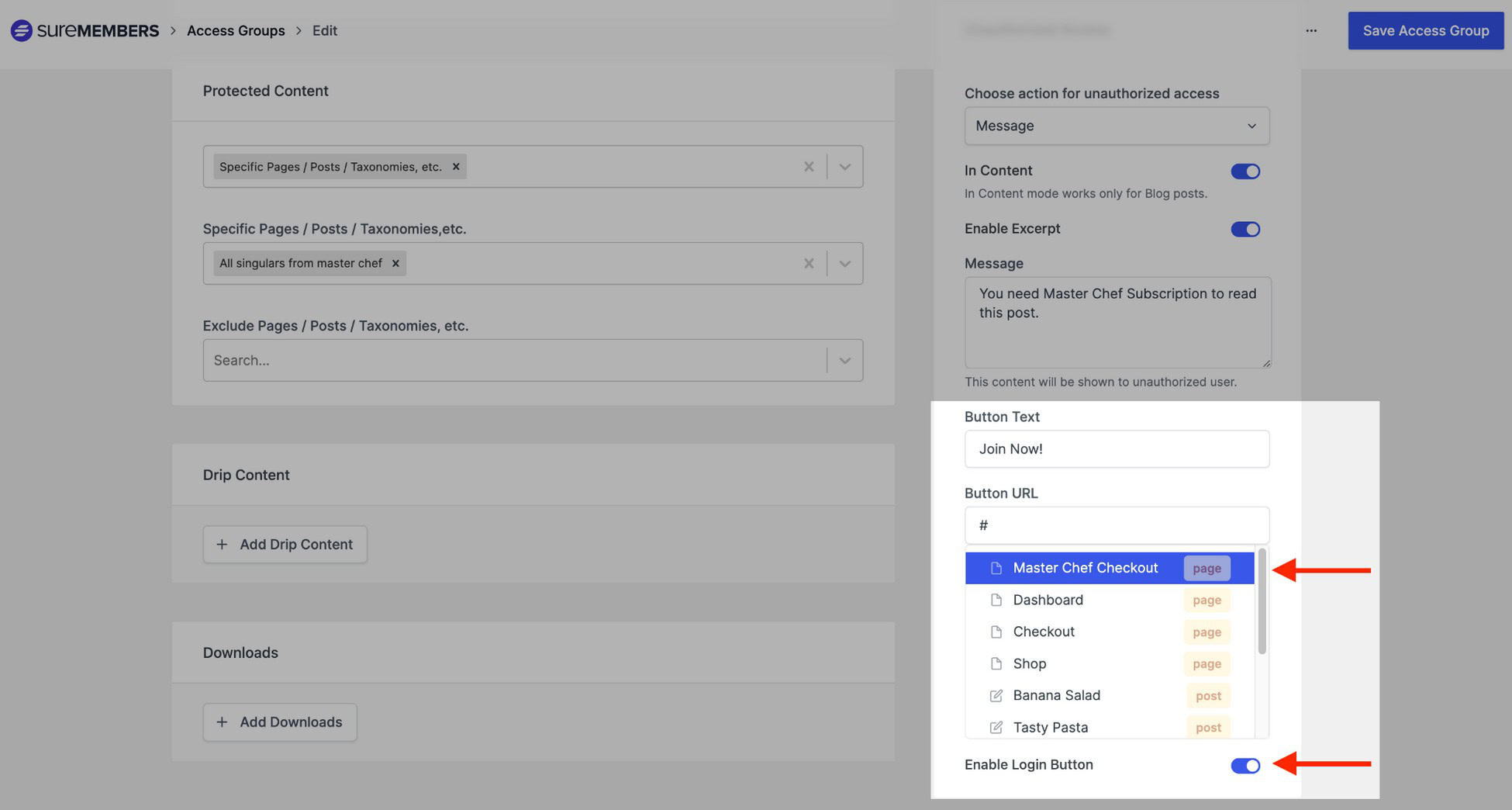Clear the Specific Pages selection field
This screenshot has width=1512, height=810.
(809, 263)
